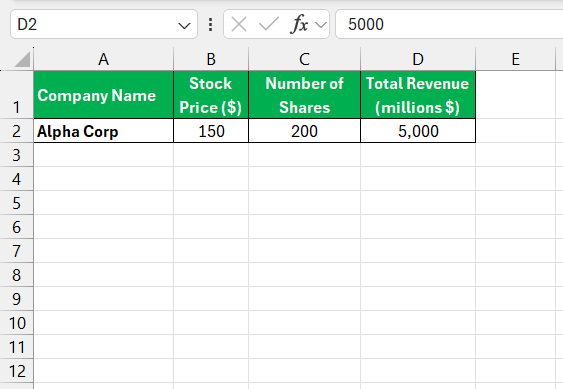The height and width of the screenshot is (389, 563).
Task: Cancel entry with the X formula bar icon
Action: pyautogui.click(x=239, y=25)
